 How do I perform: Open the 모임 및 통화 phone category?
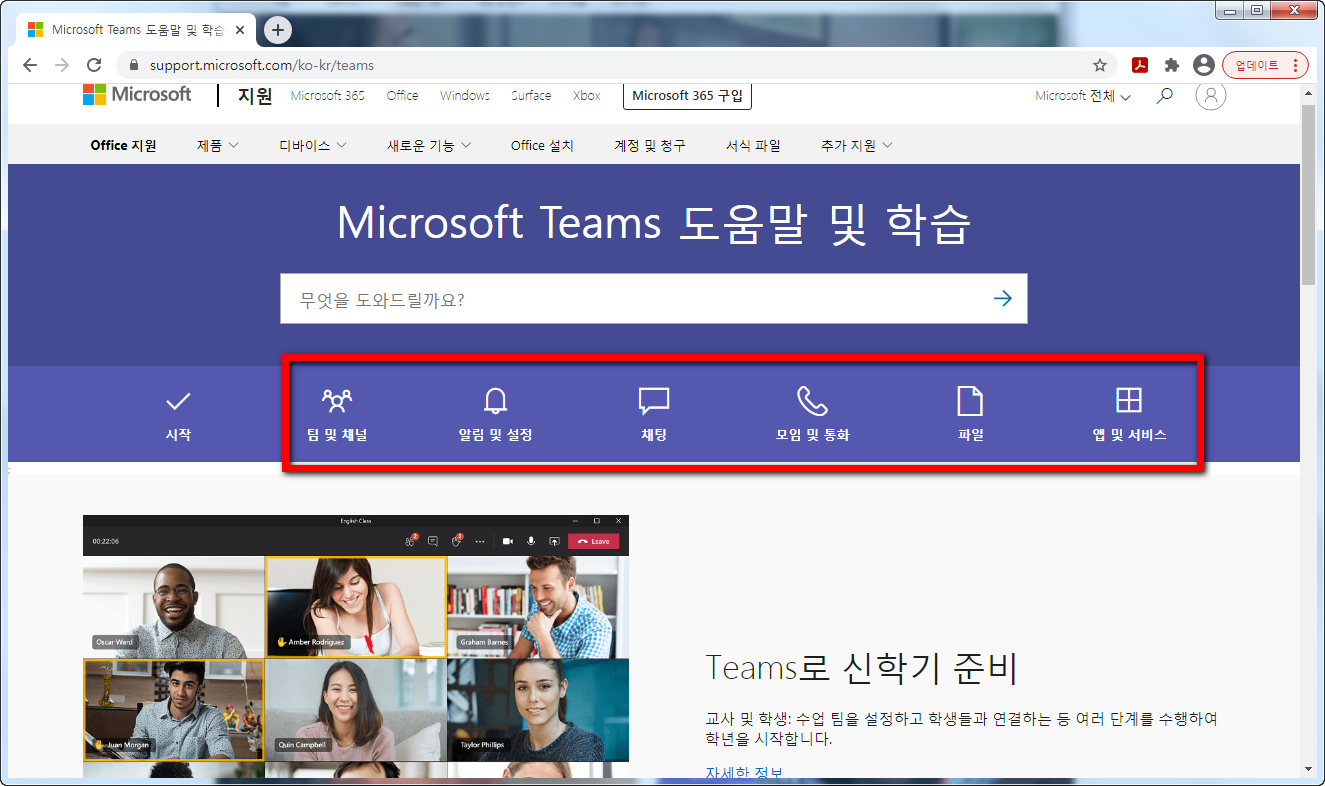pos(812,415)
